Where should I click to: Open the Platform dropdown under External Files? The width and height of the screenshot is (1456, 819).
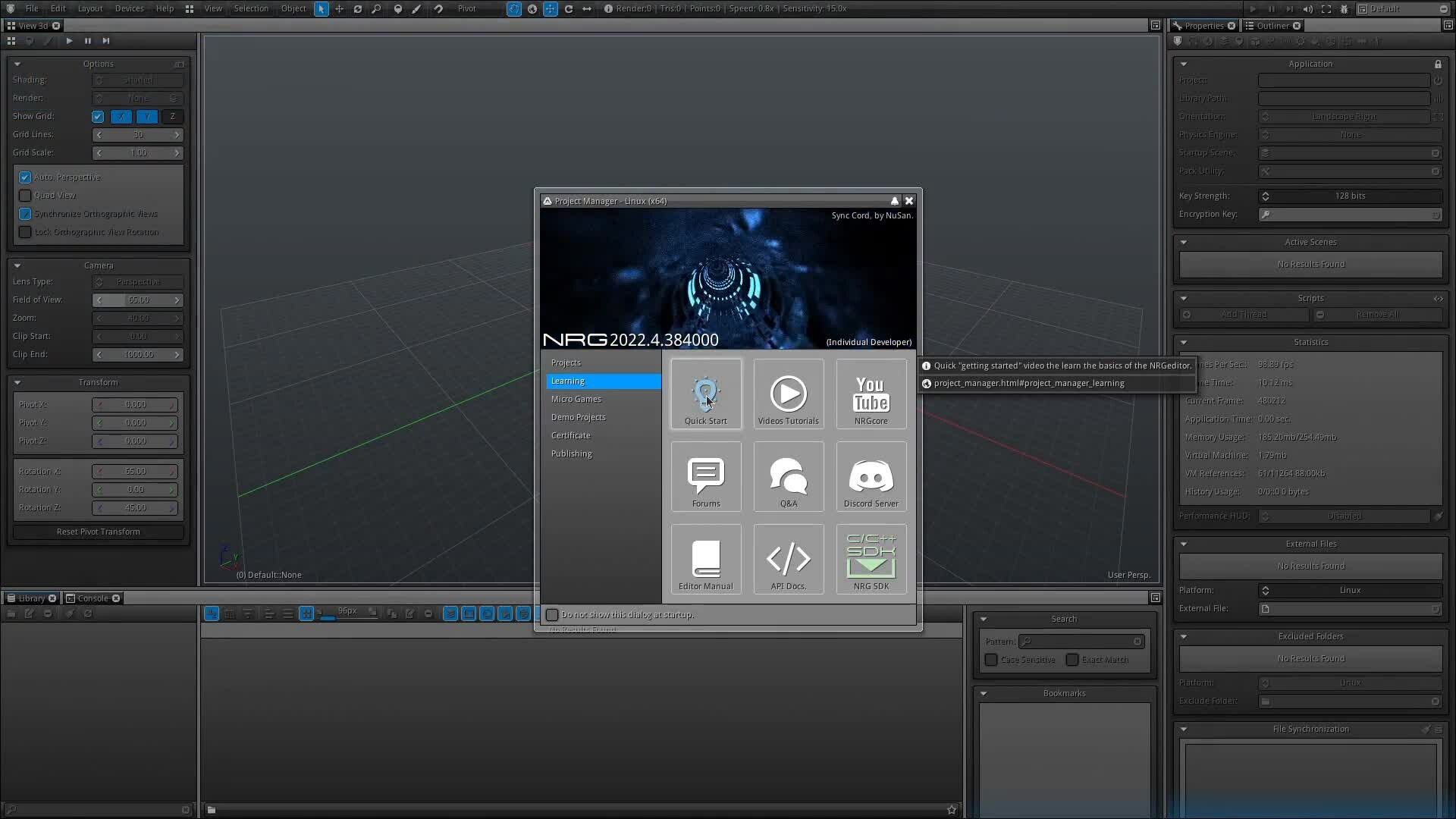[x=1349, y=591]
